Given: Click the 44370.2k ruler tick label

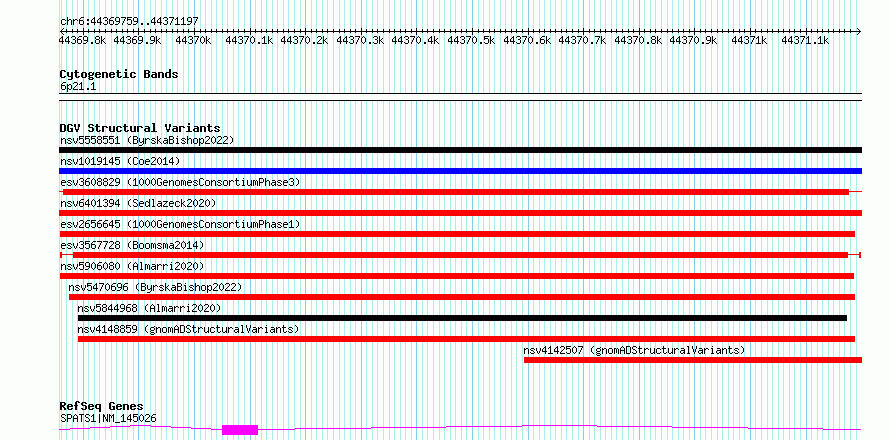Looking at the screenshot, I should coord(304,41).
